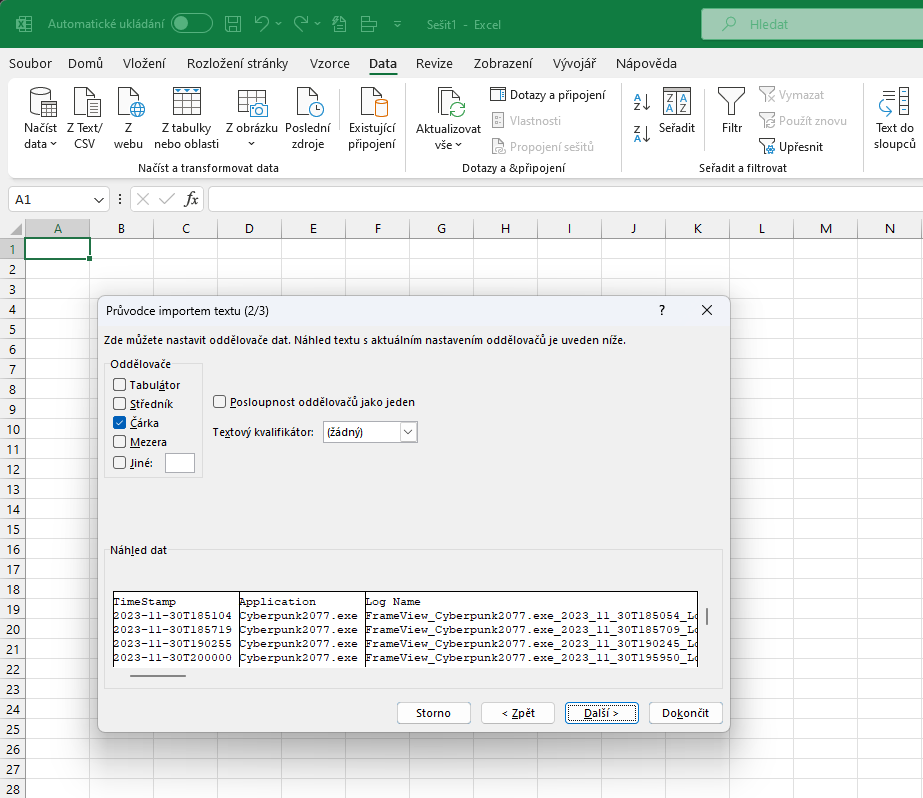Open the Seřadit sort dialog icon
Viewport: 923px width, 798px height.
pyautogui.click(x=677, y=102)
